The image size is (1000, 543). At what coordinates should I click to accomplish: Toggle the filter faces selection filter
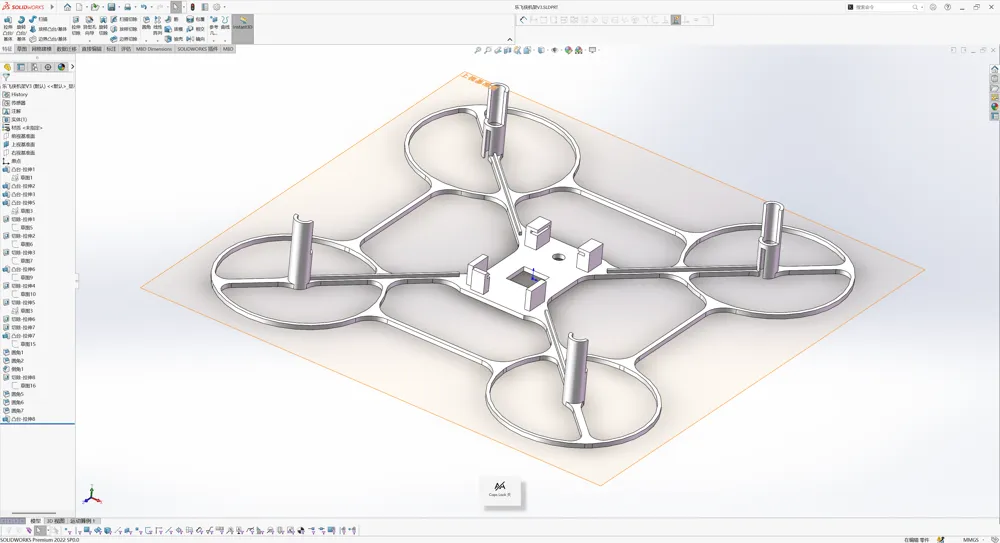87,530
